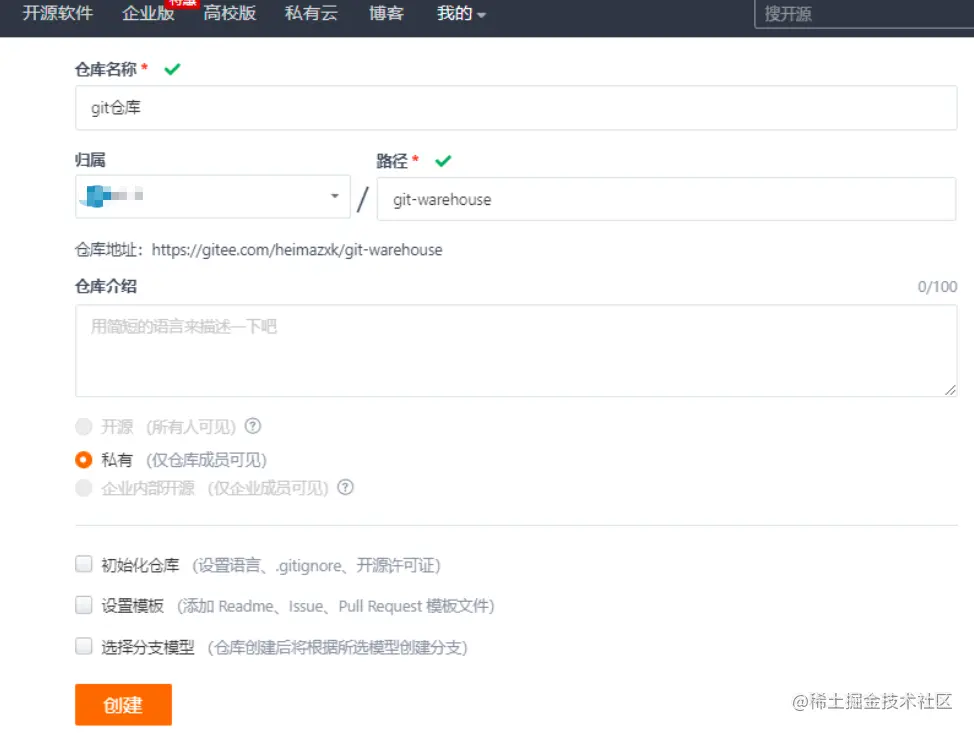This screenshot has width=974, height=733.
Task: Expand the 我的 dropdown menu
Action: click(x=461, y=13)
